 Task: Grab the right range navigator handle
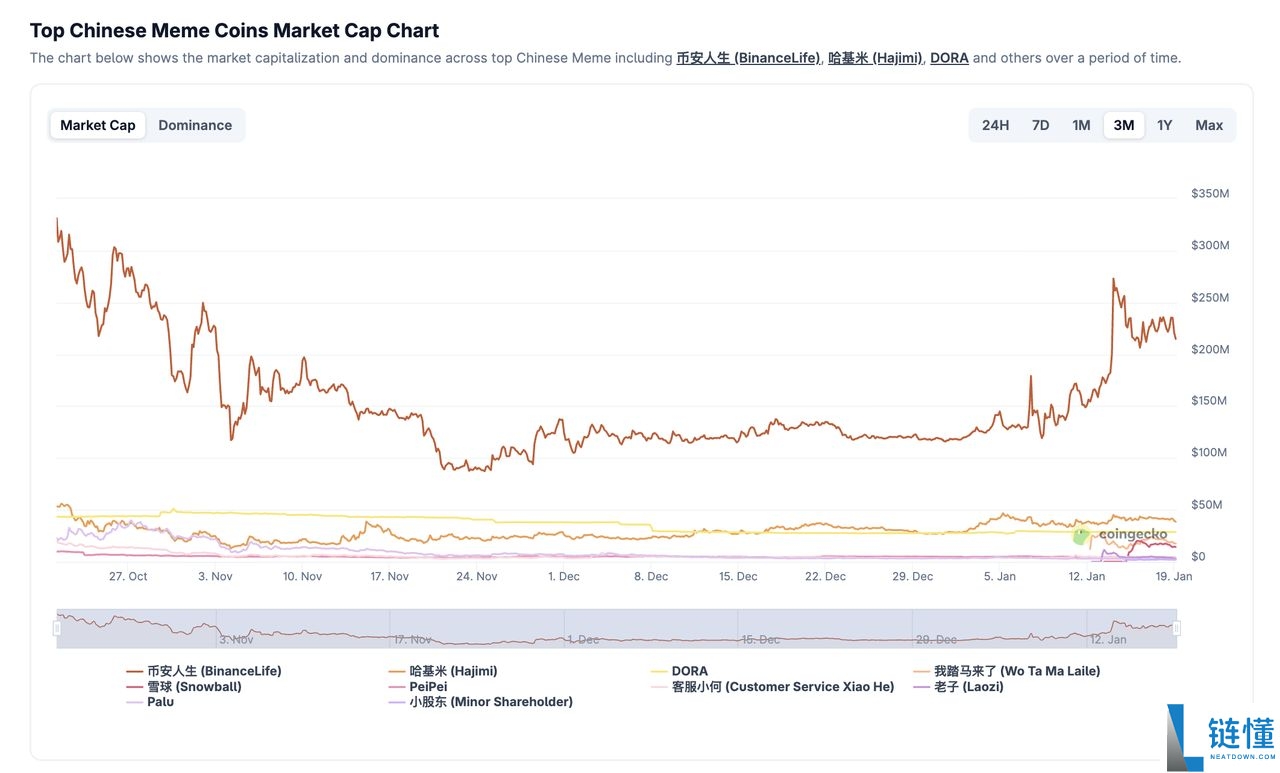pyautogui.click(x=1176, y=628)
